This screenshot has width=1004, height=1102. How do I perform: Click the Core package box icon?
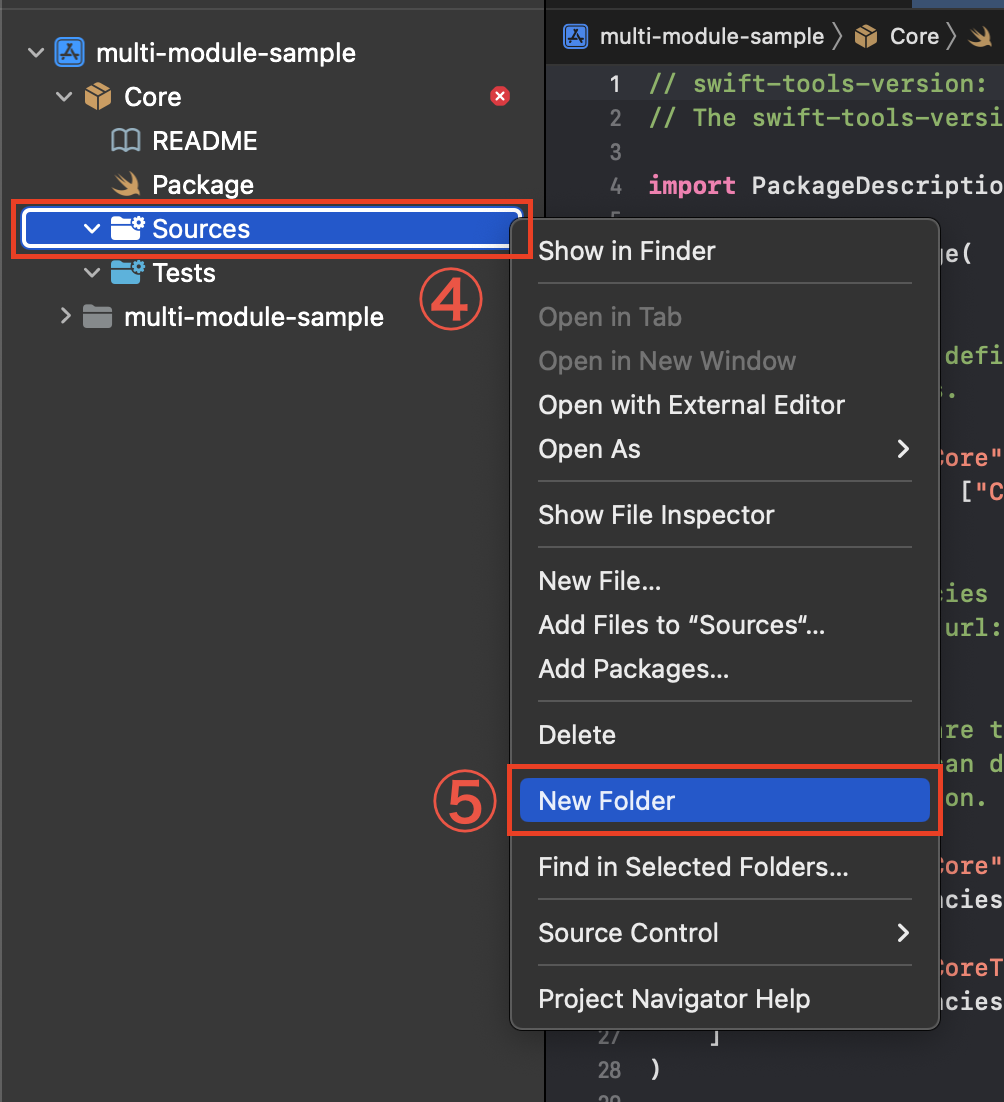click(98, 97)
